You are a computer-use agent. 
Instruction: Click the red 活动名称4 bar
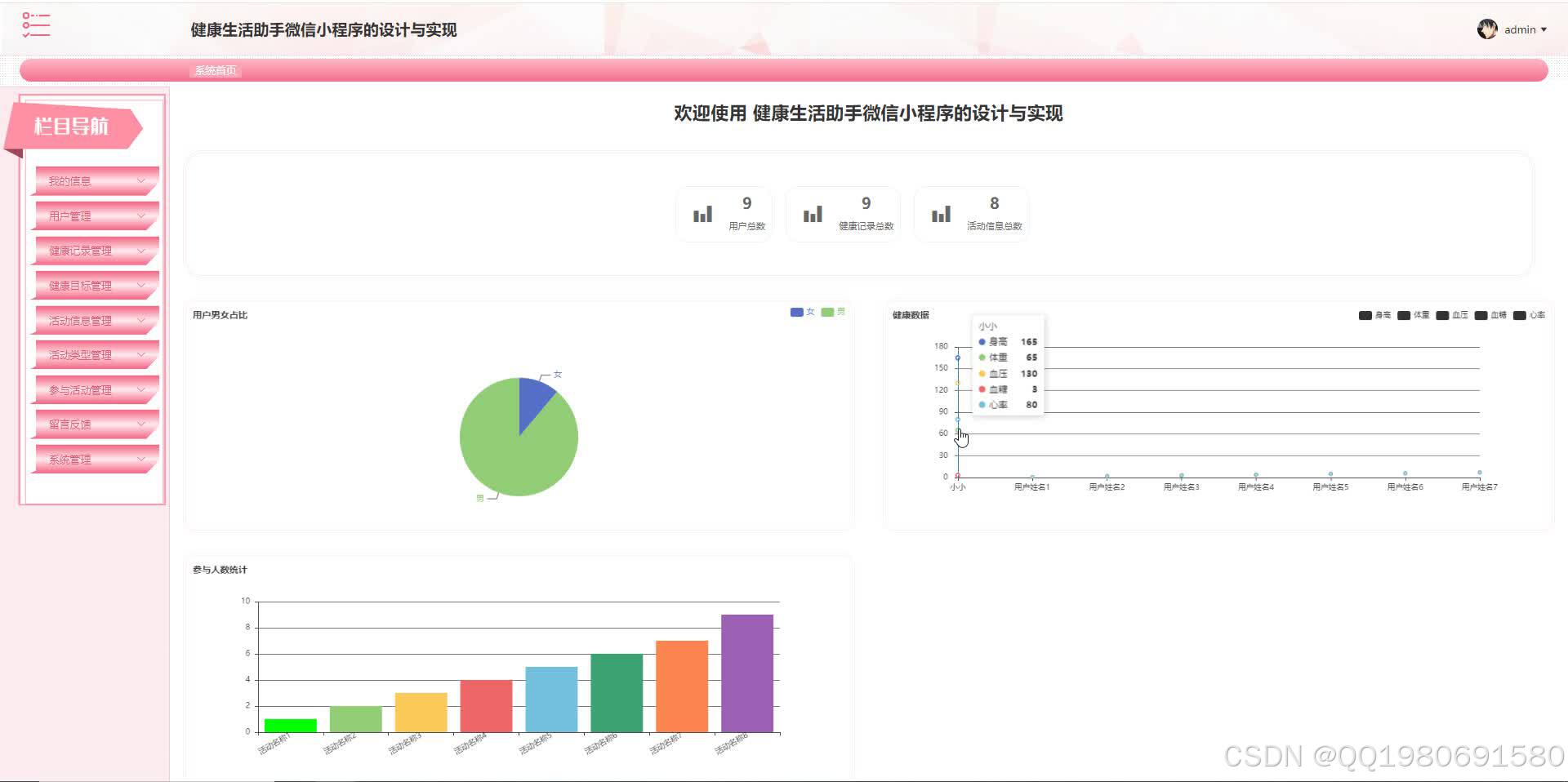tap(486, 706)
